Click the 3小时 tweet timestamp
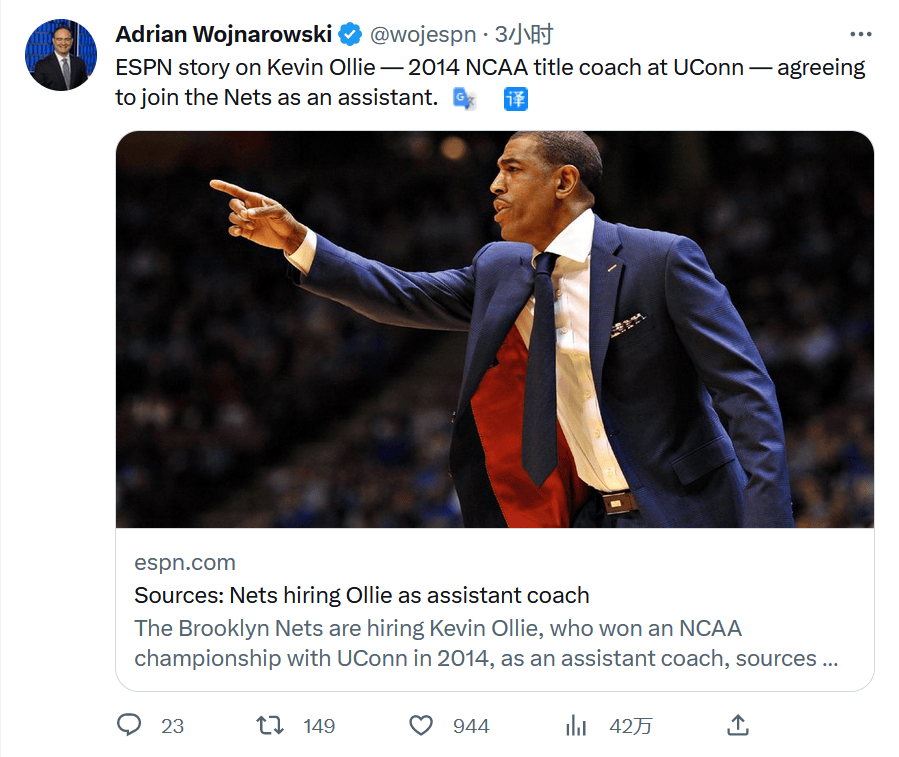Image resolution: width=899 pixels, height=757 pixels. 524,35
